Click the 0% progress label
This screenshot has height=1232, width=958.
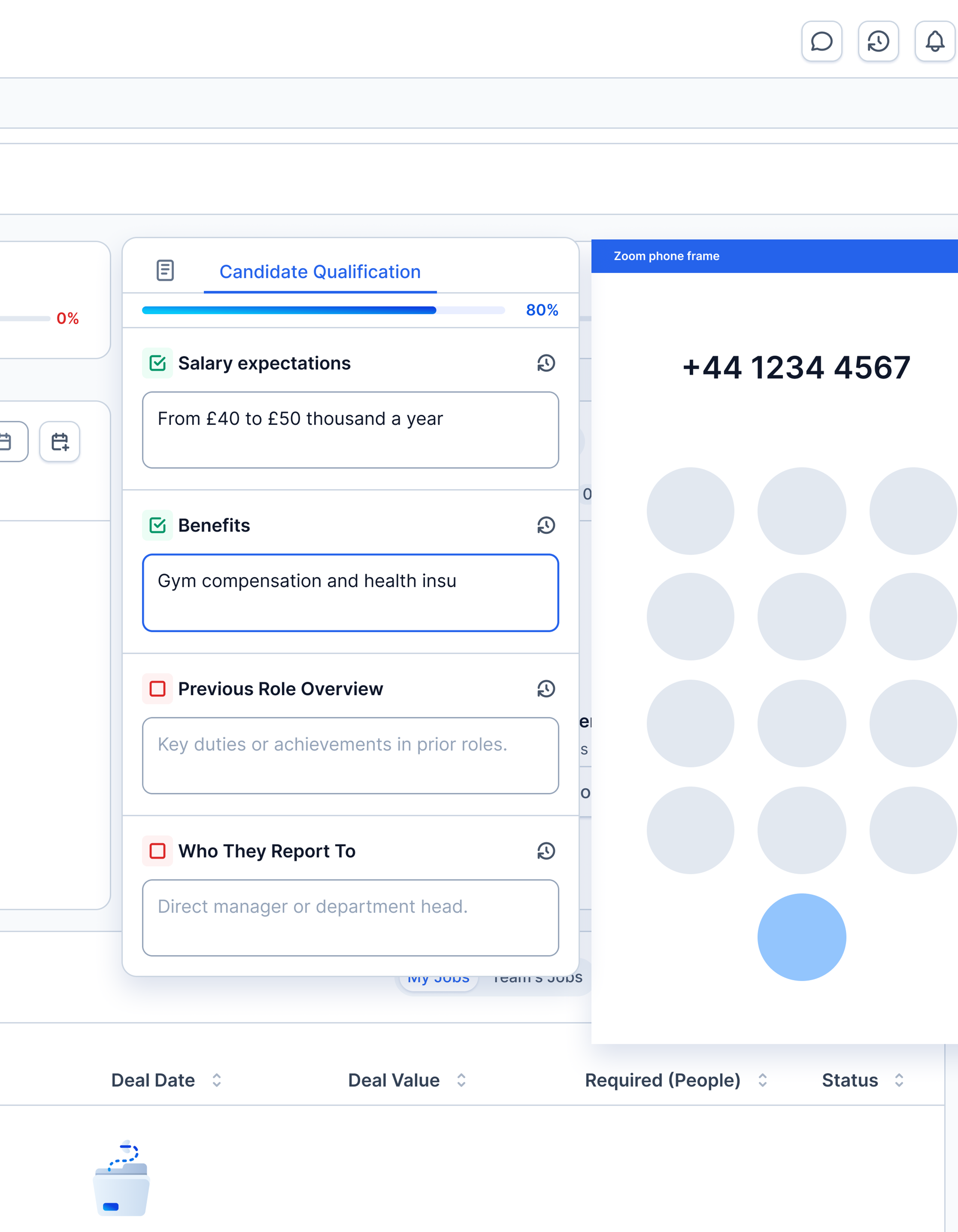click(x=67, y=319)
